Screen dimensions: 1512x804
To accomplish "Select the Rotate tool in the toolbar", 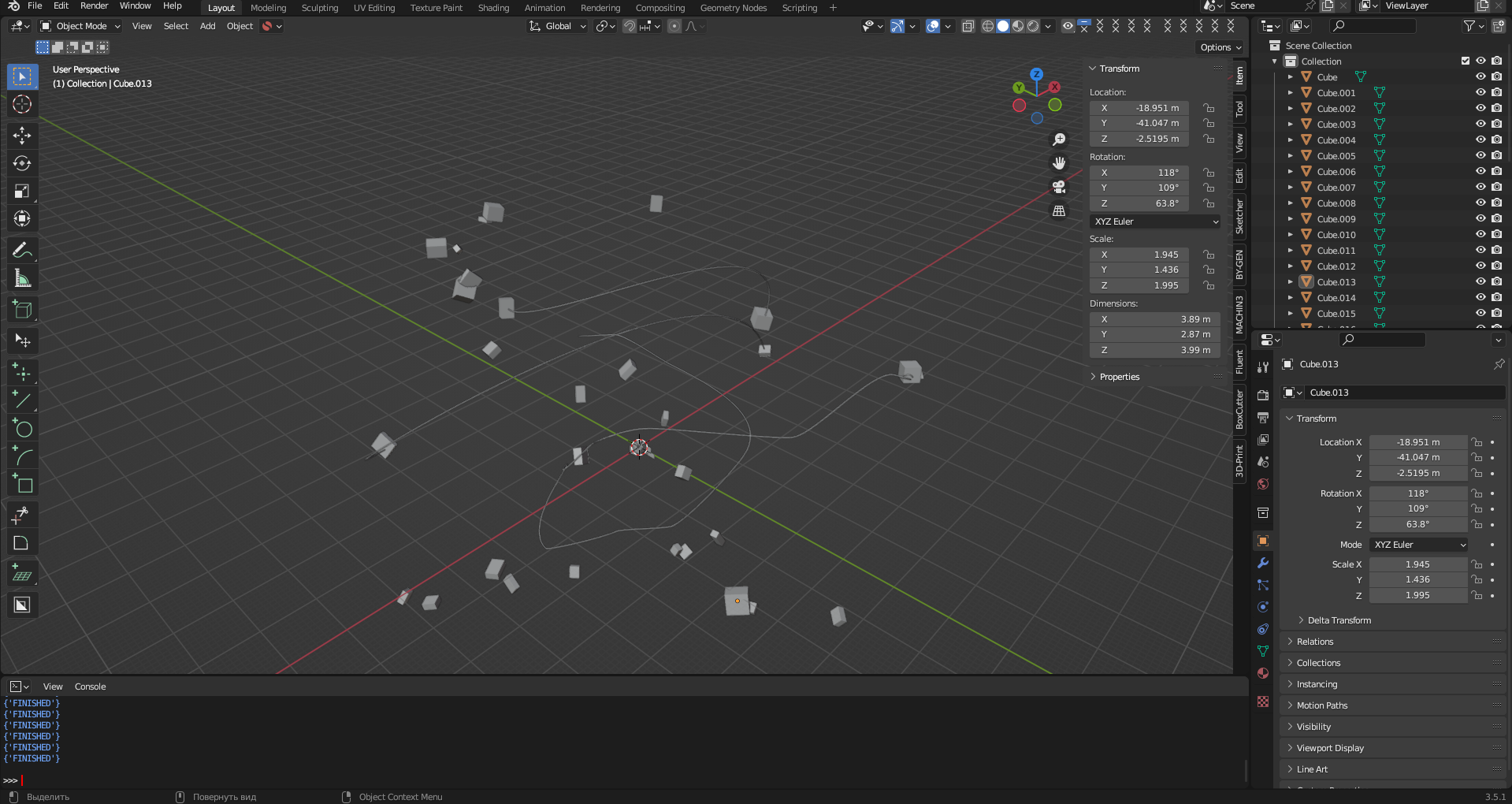I will 22,163.
